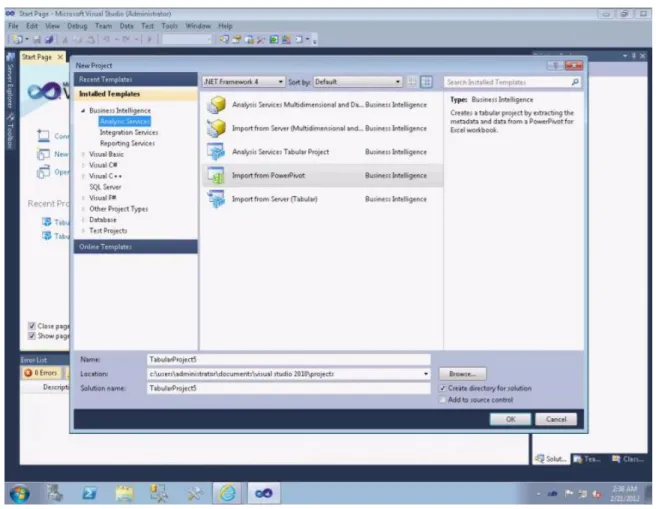The height and width of the screenshot is (509, 656).
Task: Open Windows Explorer folder icon in taskbar
Action: [x=124, y=494]
